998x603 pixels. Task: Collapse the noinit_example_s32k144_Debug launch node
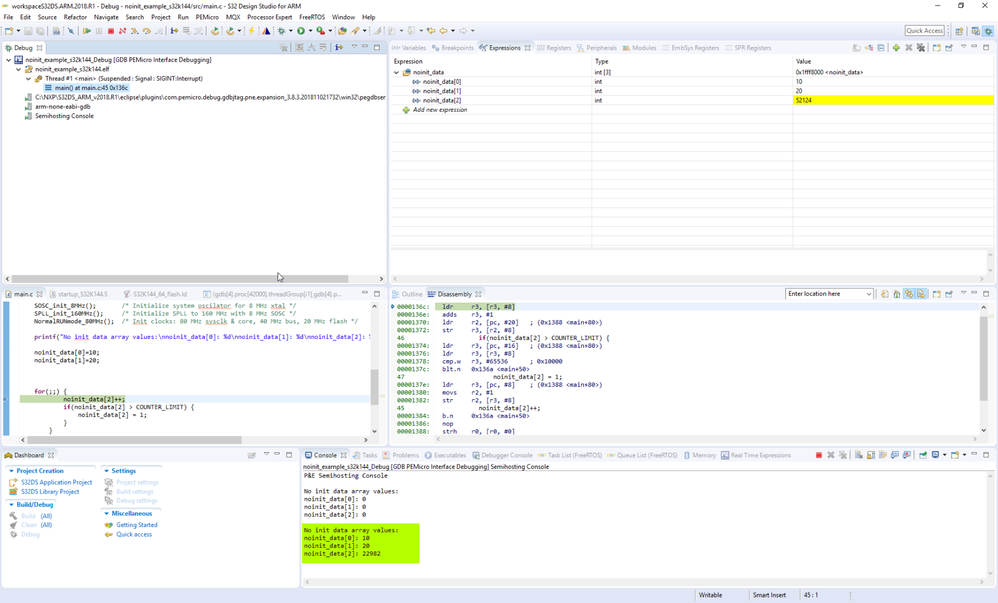[x=8, y=60]
